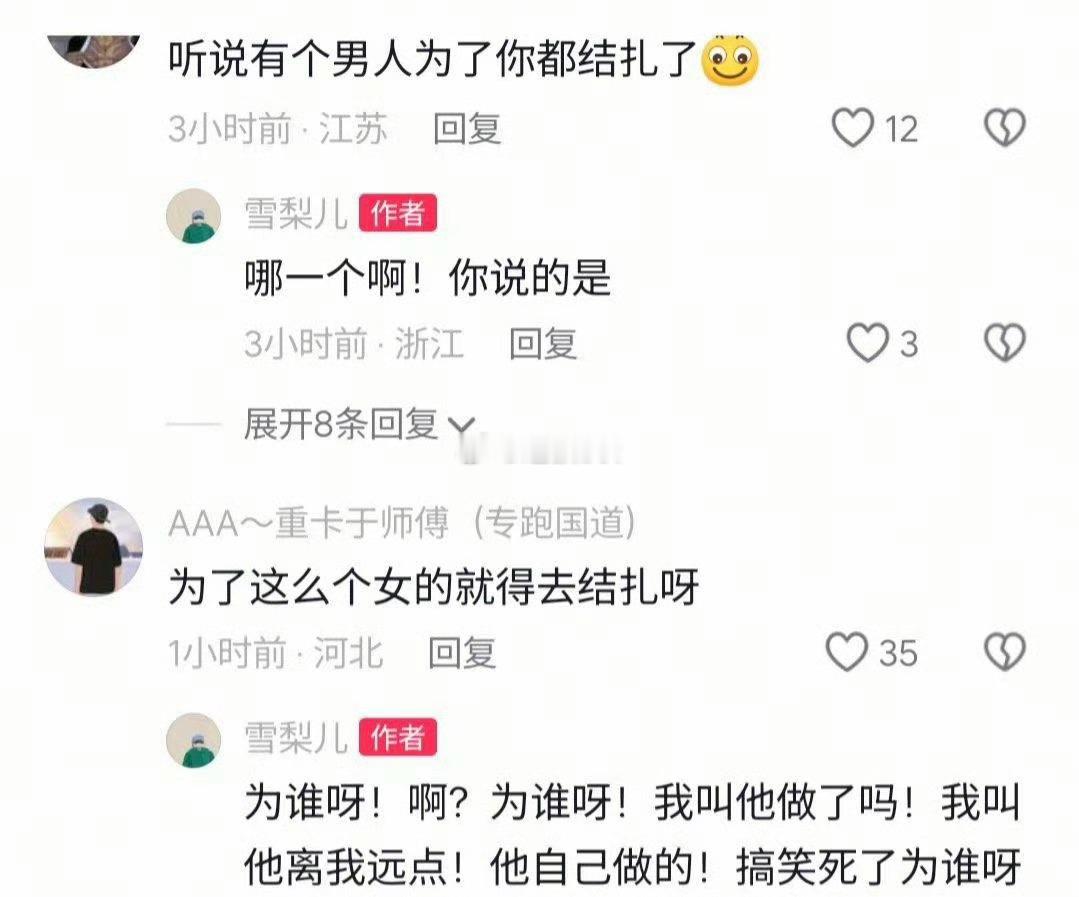The image size is (1079, 897).
Task: Like the author's reply with 3 likes
Action: pos(867,343)
